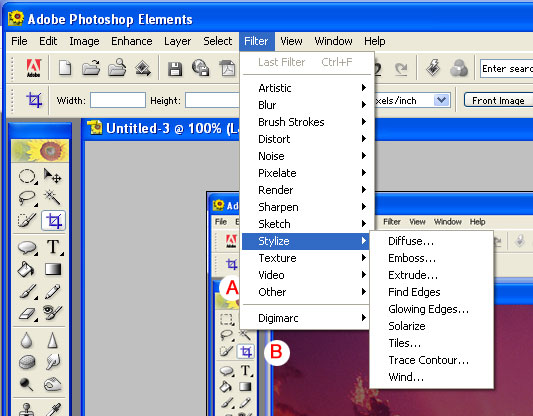Open the Select menu
533x416 pixels.
coord(218,41)
